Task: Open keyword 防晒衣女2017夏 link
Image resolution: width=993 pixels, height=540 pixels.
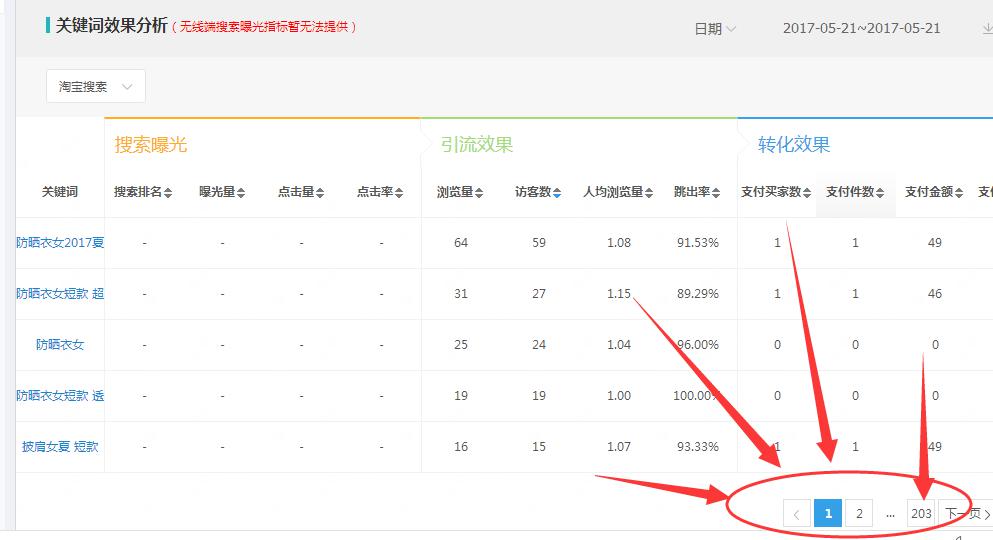Action: (60, 243)
